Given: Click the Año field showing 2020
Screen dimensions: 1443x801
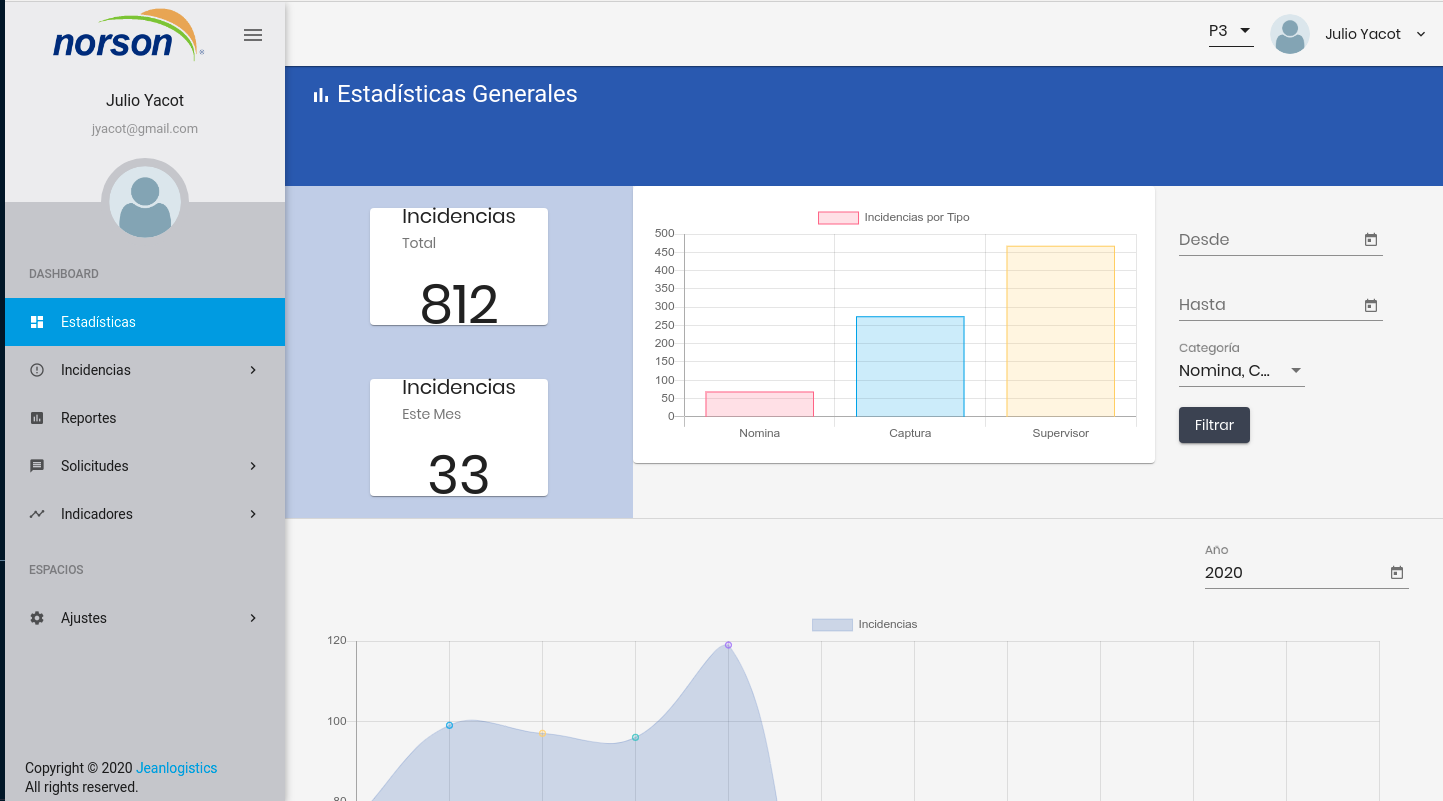Looking at the screenshot, I should click(1307, 573).
